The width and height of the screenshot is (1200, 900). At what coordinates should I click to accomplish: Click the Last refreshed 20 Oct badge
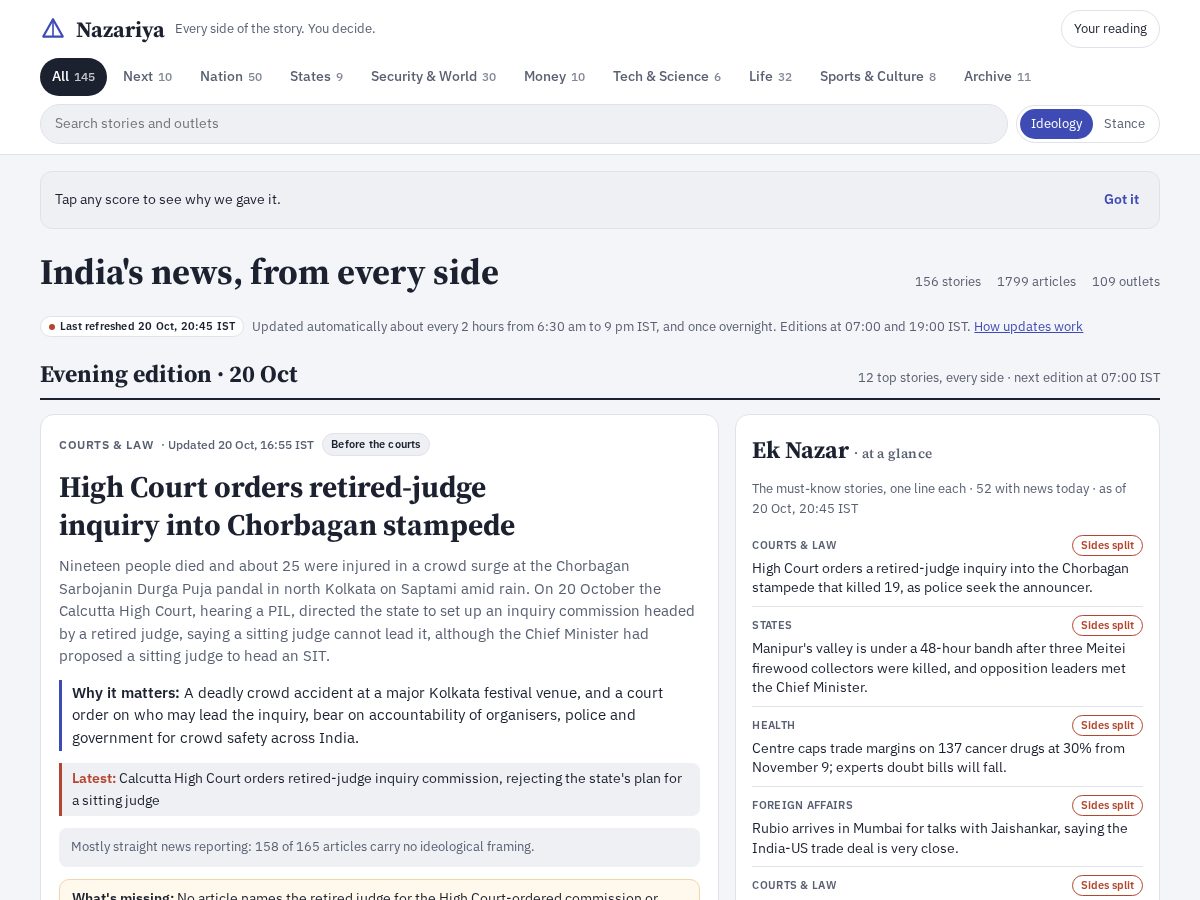click(x=142, y=327)
